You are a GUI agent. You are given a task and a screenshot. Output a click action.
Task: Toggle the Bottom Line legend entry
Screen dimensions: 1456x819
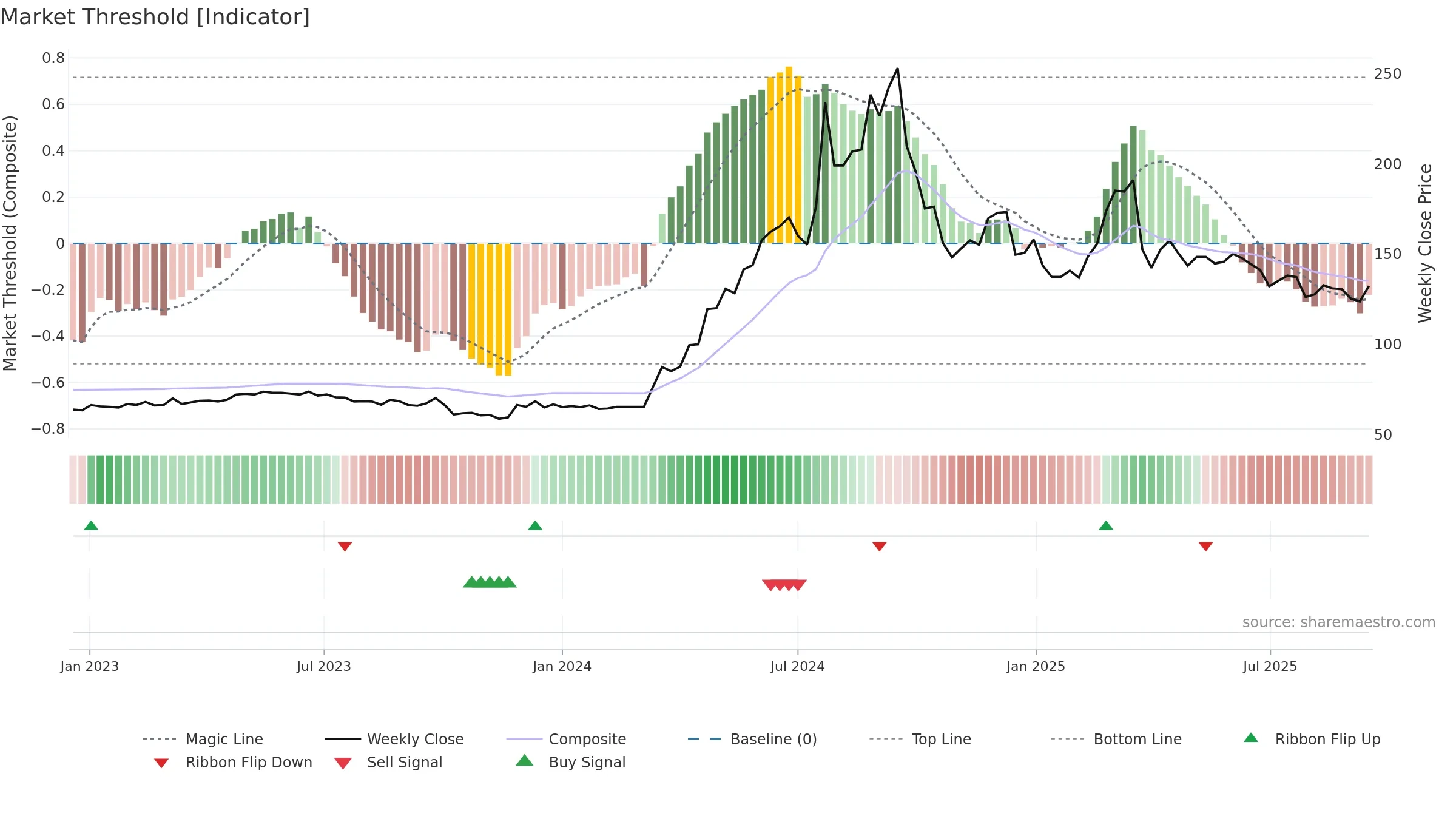[x=1116, y=739]
